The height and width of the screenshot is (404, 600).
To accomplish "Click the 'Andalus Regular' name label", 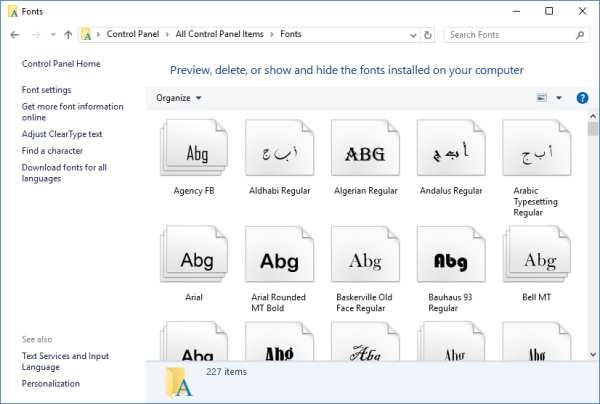I will tap(451, 191).
